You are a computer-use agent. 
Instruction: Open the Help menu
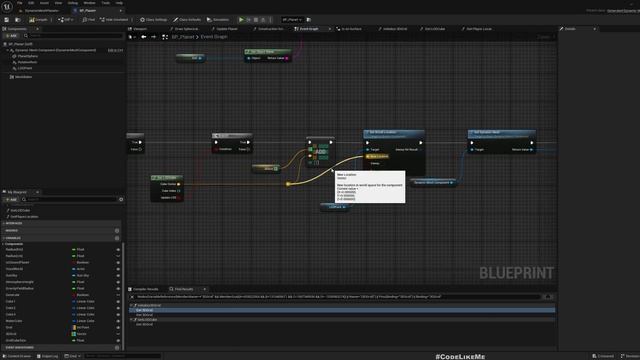pos(119,3)
